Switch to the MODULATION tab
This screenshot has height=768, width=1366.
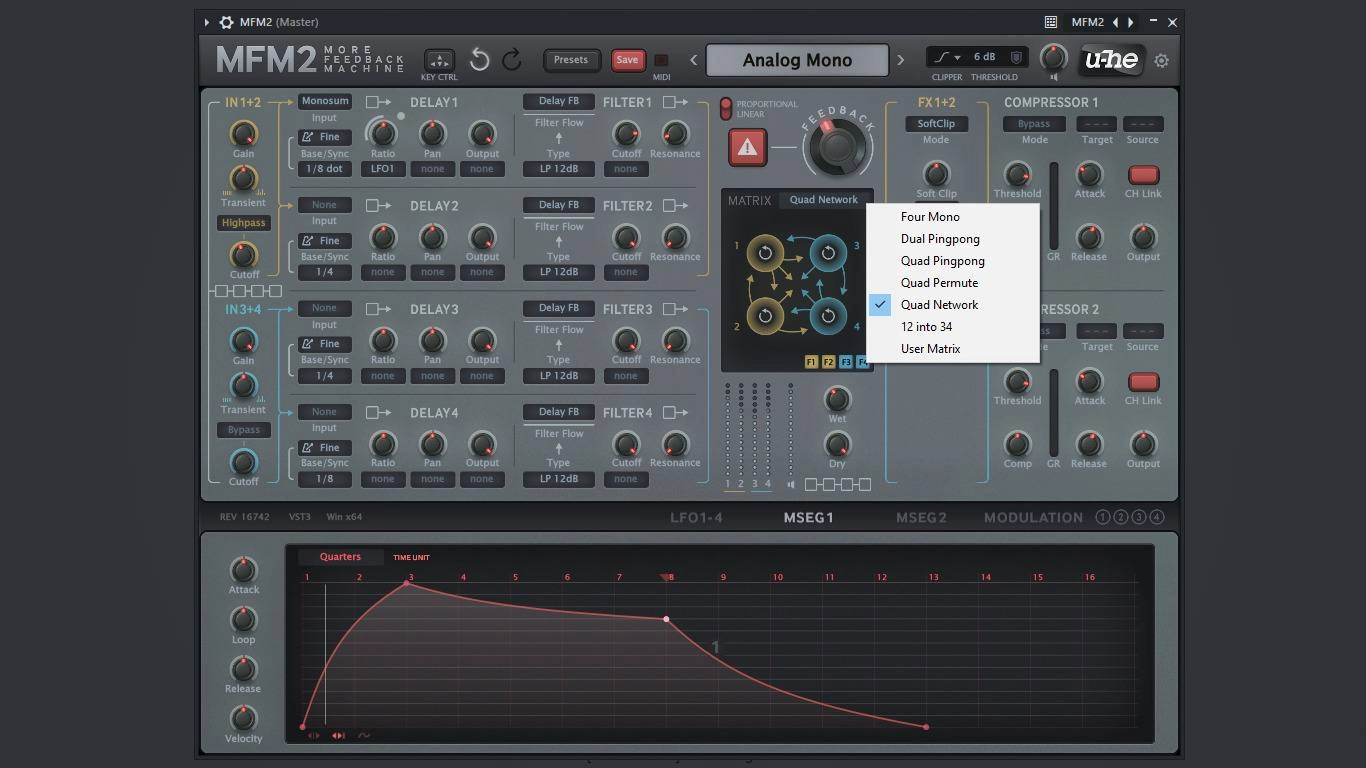1033,518
